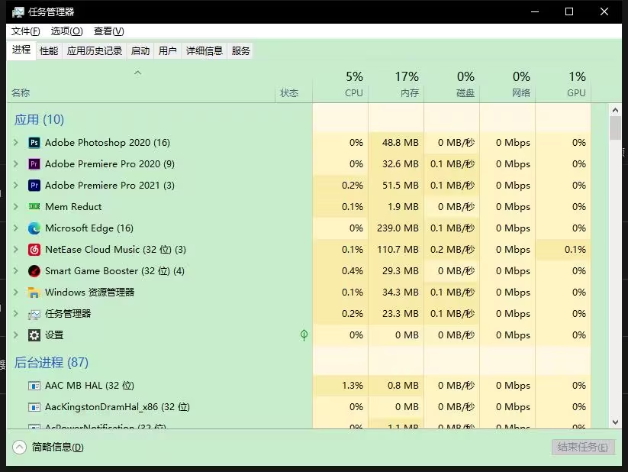Screen dimensions: 628x473
Task: Click the Adobe Premiere Pro 2020 icon
Action: tap(34, 164)
